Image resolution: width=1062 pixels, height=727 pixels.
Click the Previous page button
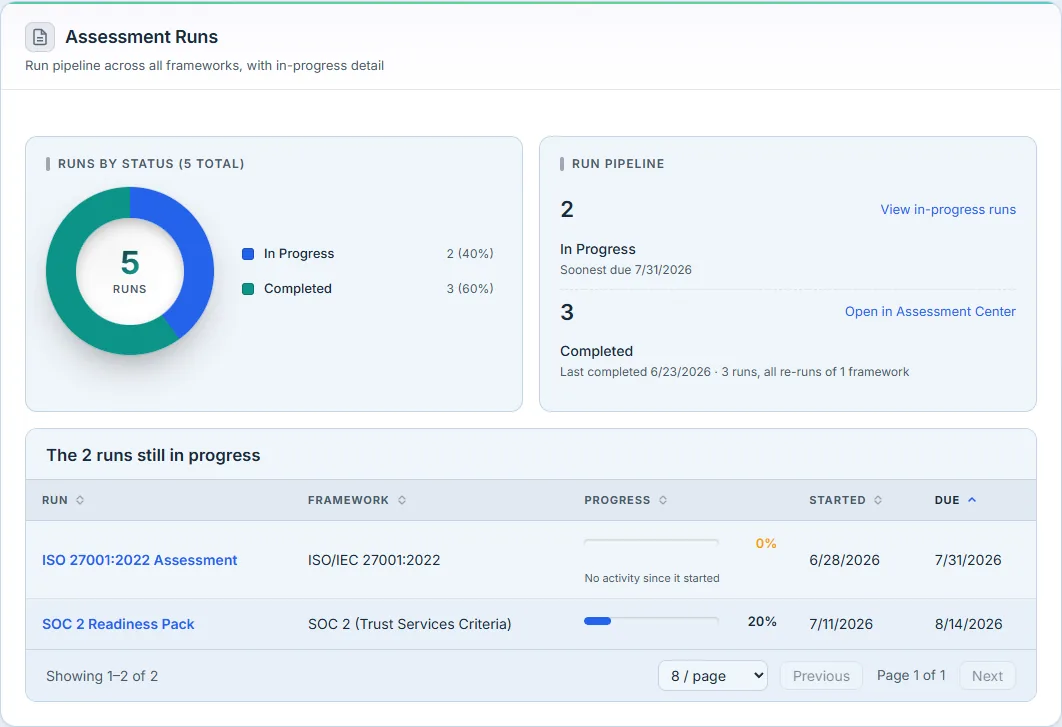click(821, 676)
